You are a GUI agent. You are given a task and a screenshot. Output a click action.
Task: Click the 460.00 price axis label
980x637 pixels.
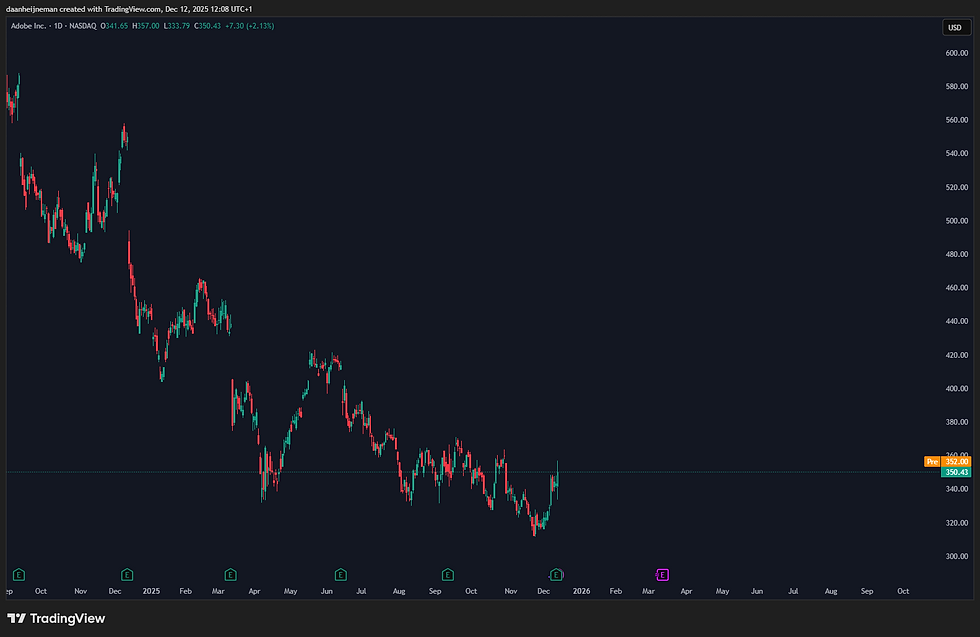956,288
